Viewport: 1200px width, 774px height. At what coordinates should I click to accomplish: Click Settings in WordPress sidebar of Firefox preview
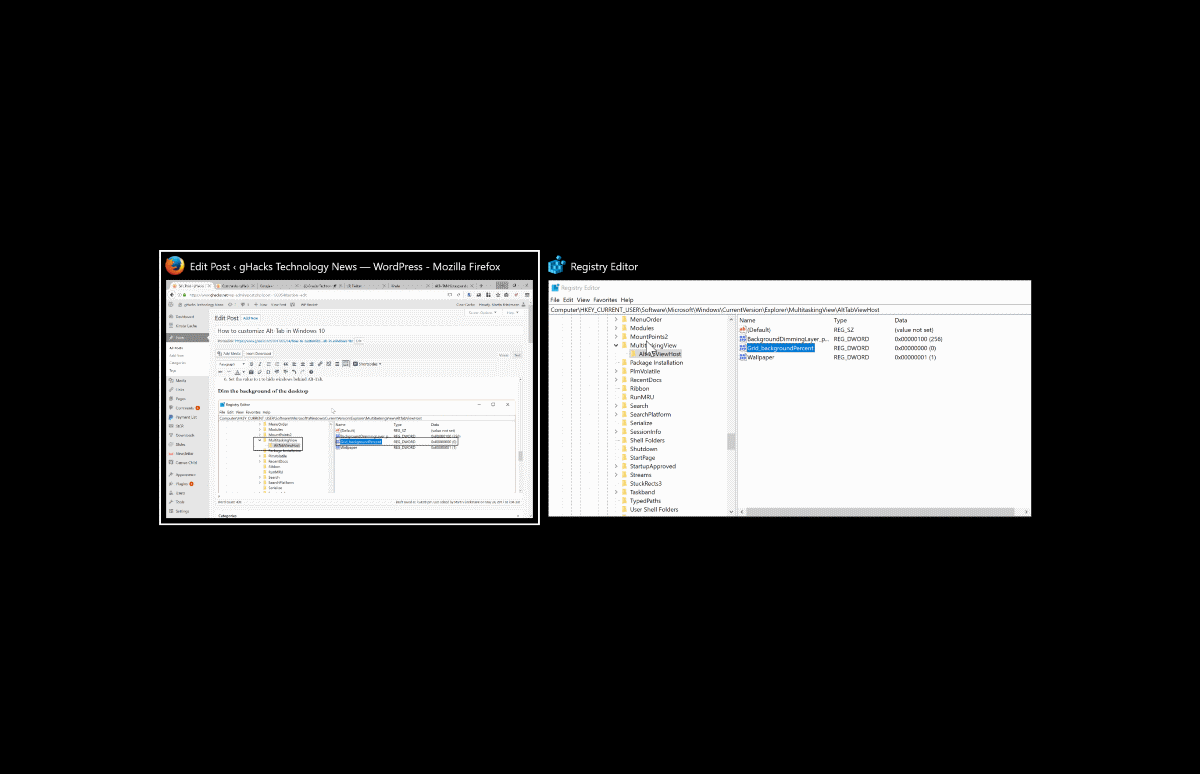click(x=180, y=511)
